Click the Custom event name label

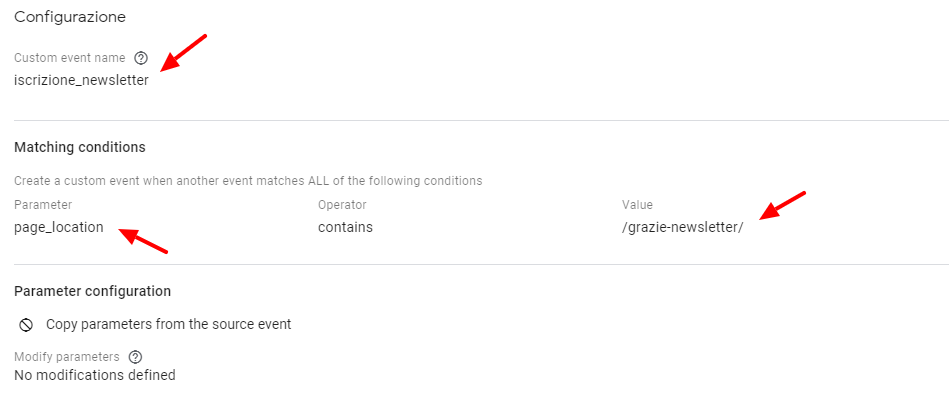[x=70, y=58]
